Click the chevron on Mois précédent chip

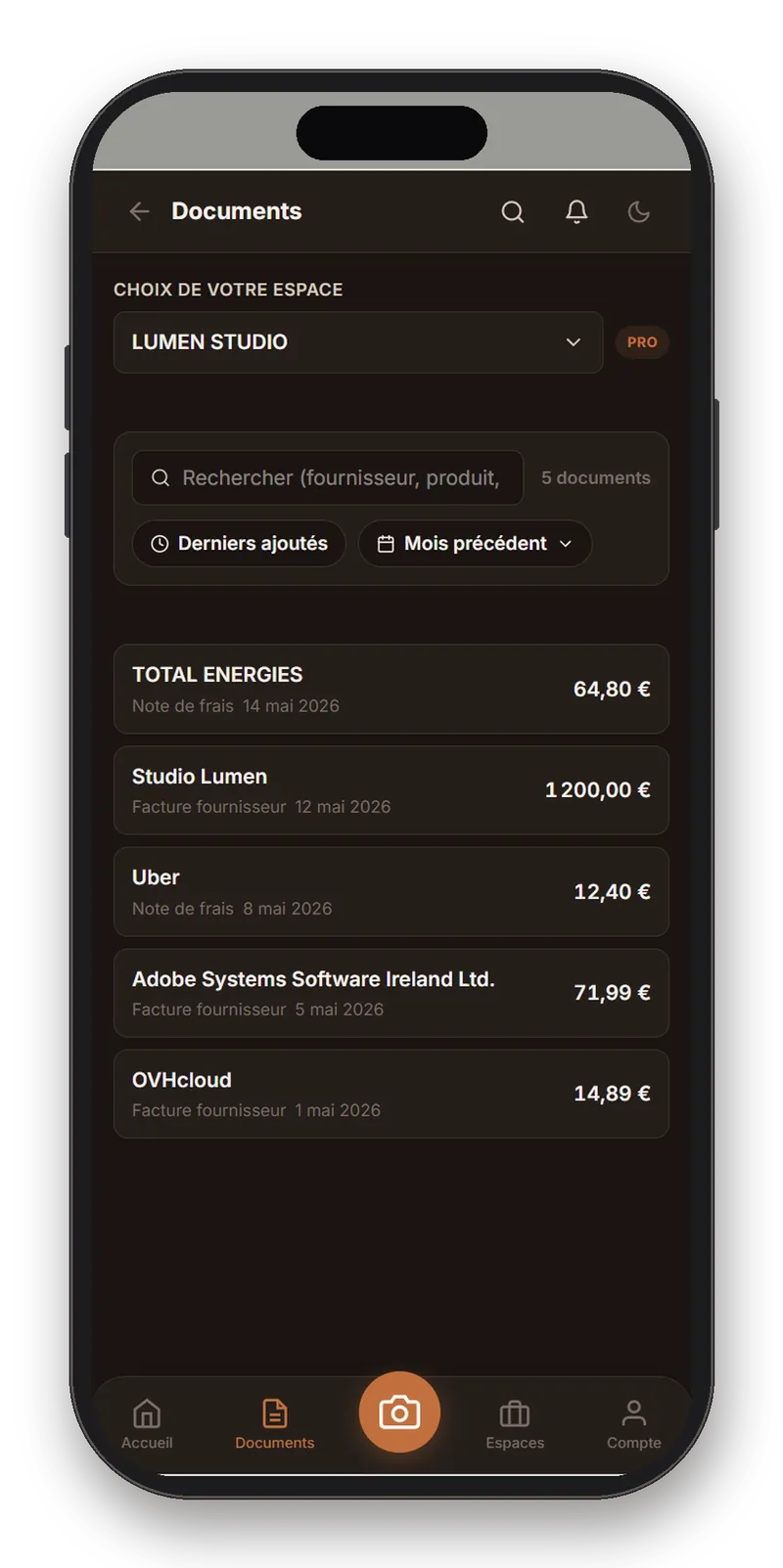[x=566, y=544]
